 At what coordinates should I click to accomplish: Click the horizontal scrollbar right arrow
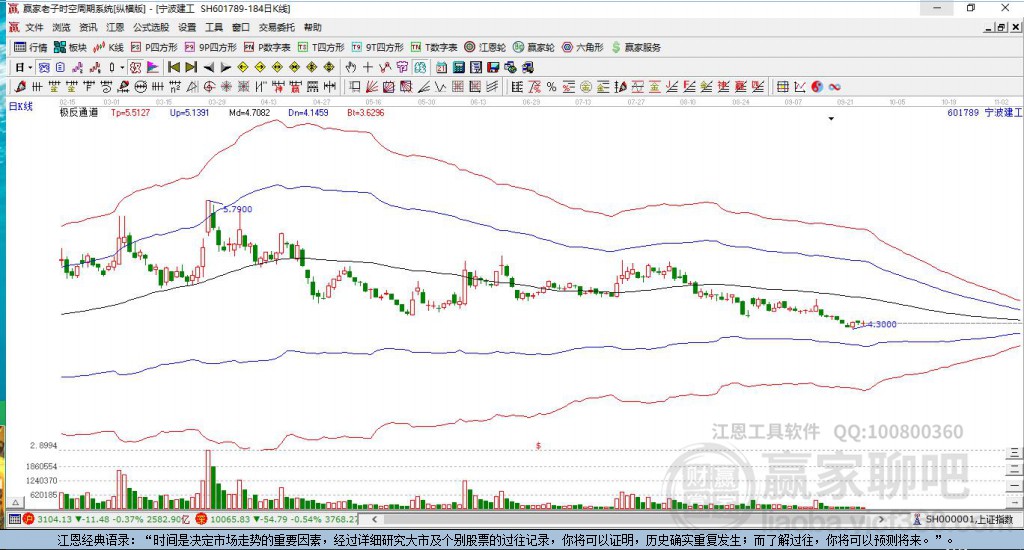[x=881, y=519]
